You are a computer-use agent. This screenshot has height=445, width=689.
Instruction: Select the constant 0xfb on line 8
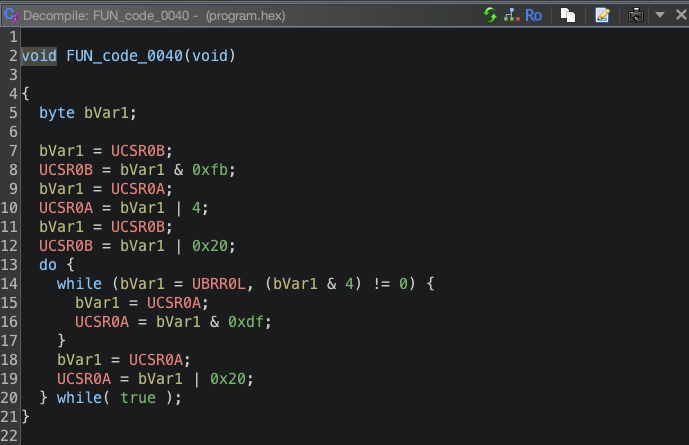click(210, 170)
